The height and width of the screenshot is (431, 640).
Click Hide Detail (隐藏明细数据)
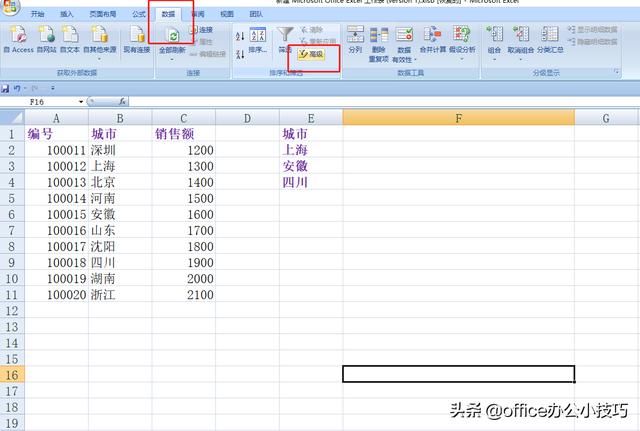click(592, 42)
